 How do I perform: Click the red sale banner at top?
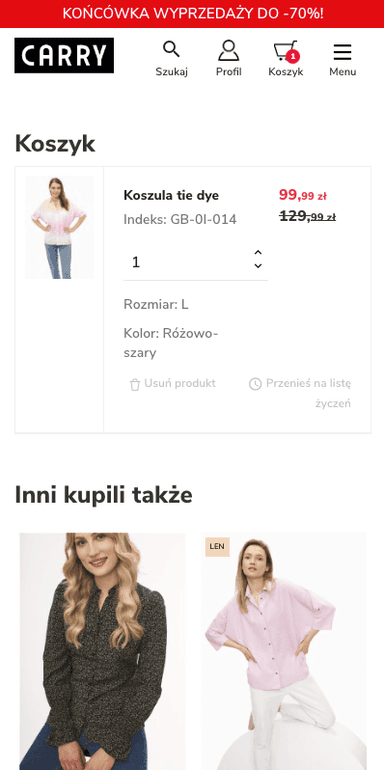(x=192, y=14)
